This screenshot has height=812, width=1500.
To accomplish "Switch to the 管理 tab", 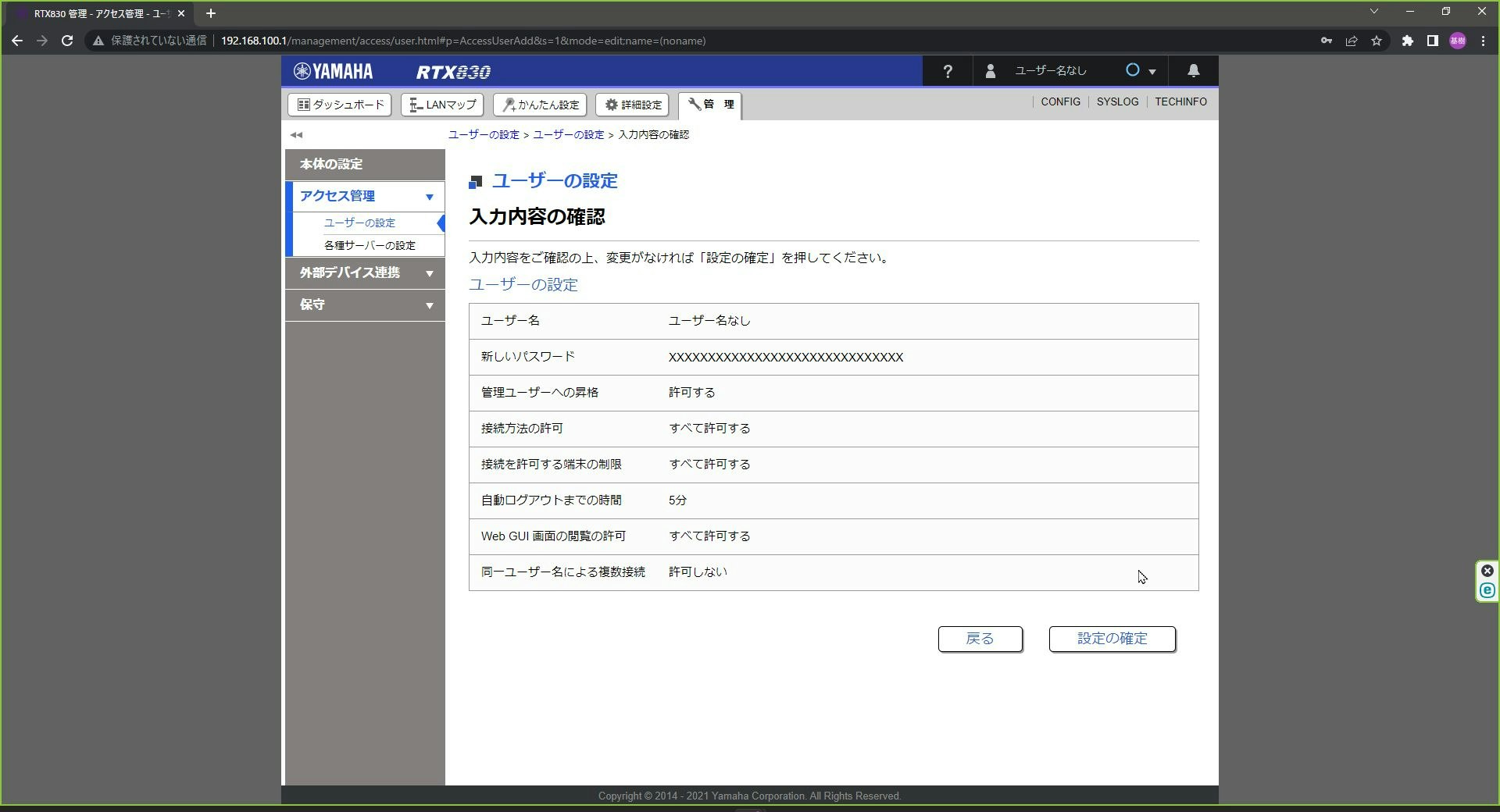I will [x=709, y=105].
